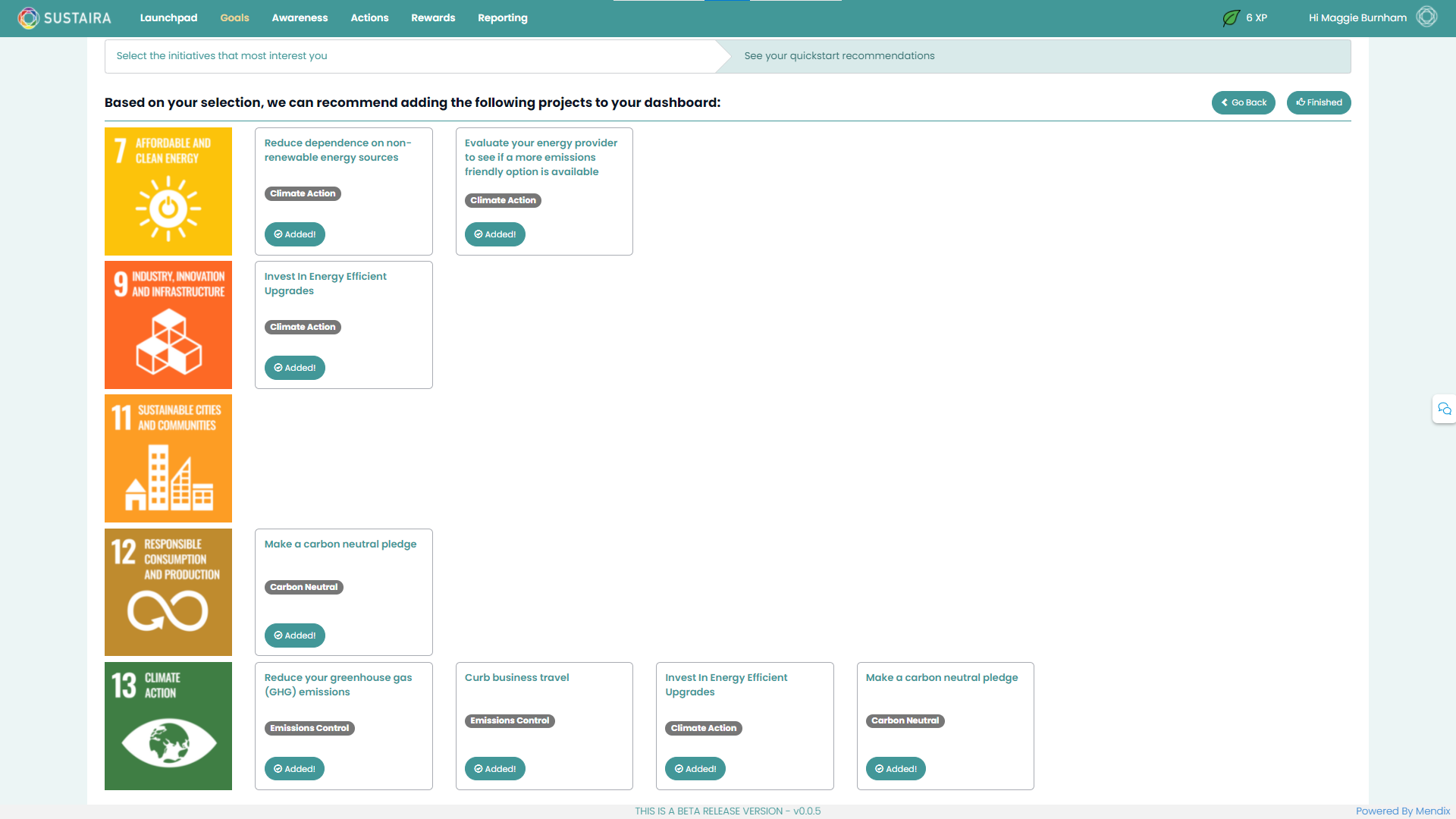Screen dimensions: 1456x819
Task: Click the Sustaira logo icon
Action: pyautogui.click(x=28, y=17)
